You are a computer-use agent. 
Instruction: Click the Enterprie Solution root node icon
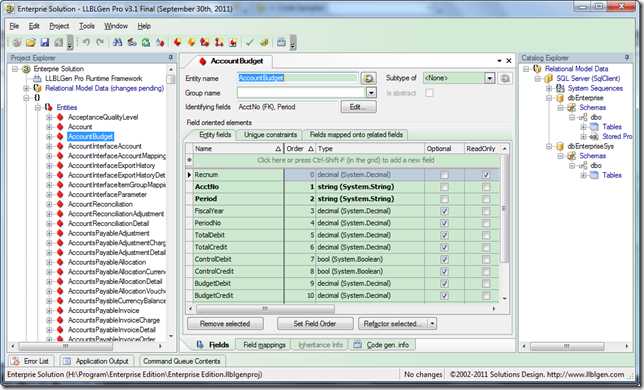coord(27,69)
